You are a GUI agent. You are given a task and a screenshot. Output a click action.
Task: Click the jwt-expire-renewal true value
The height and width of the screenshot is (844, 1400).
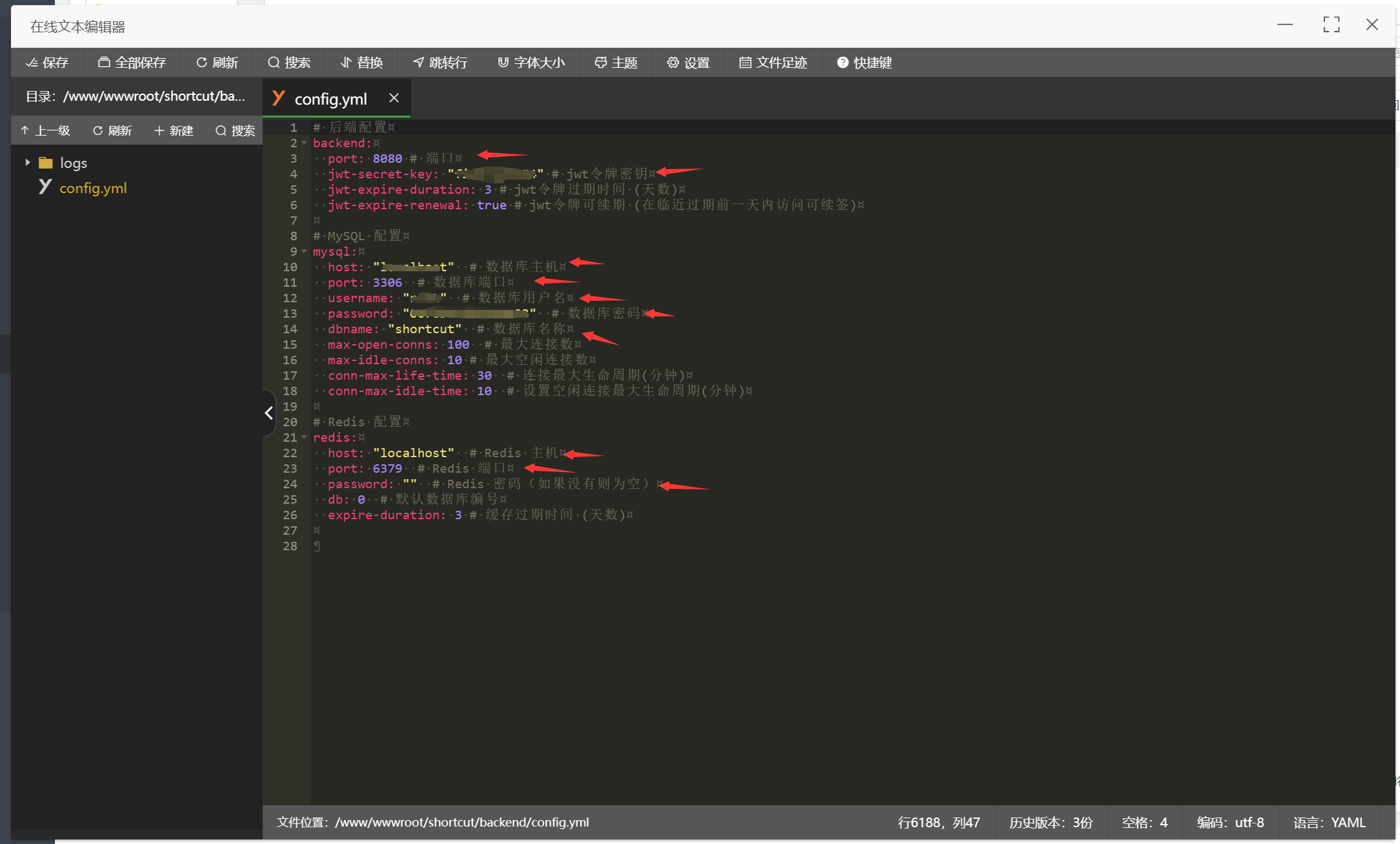click(x=492, y=205)
